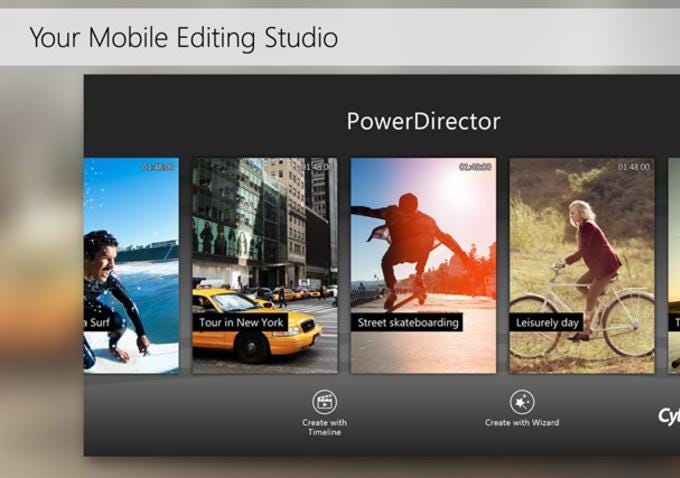Image resolution: width=680 pixels, height=478 pixels.
Task: Click the Street skateboarding title label
Action: click(x=407, y=322)
